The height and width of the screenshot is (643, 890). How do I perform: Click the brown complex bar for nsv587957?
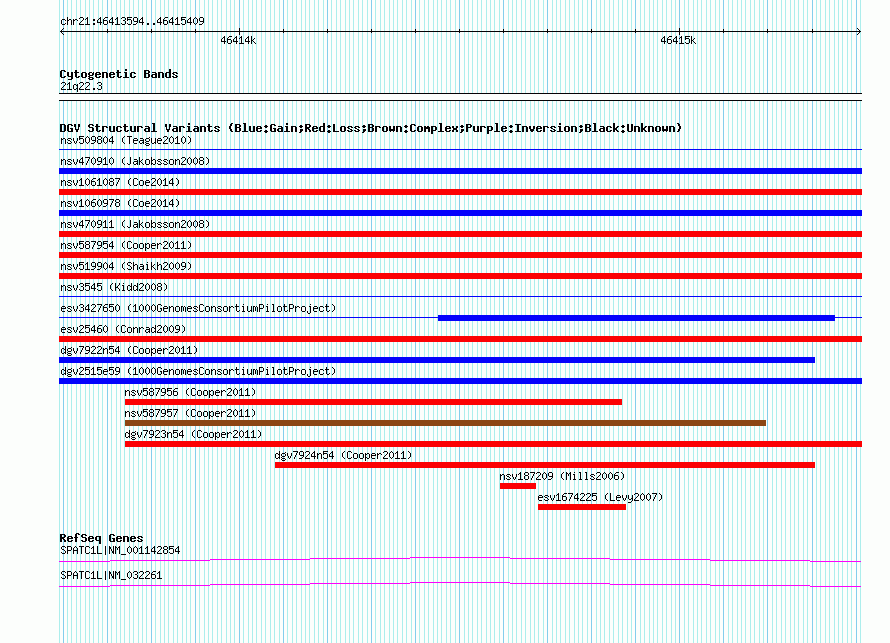click(445, 423)
